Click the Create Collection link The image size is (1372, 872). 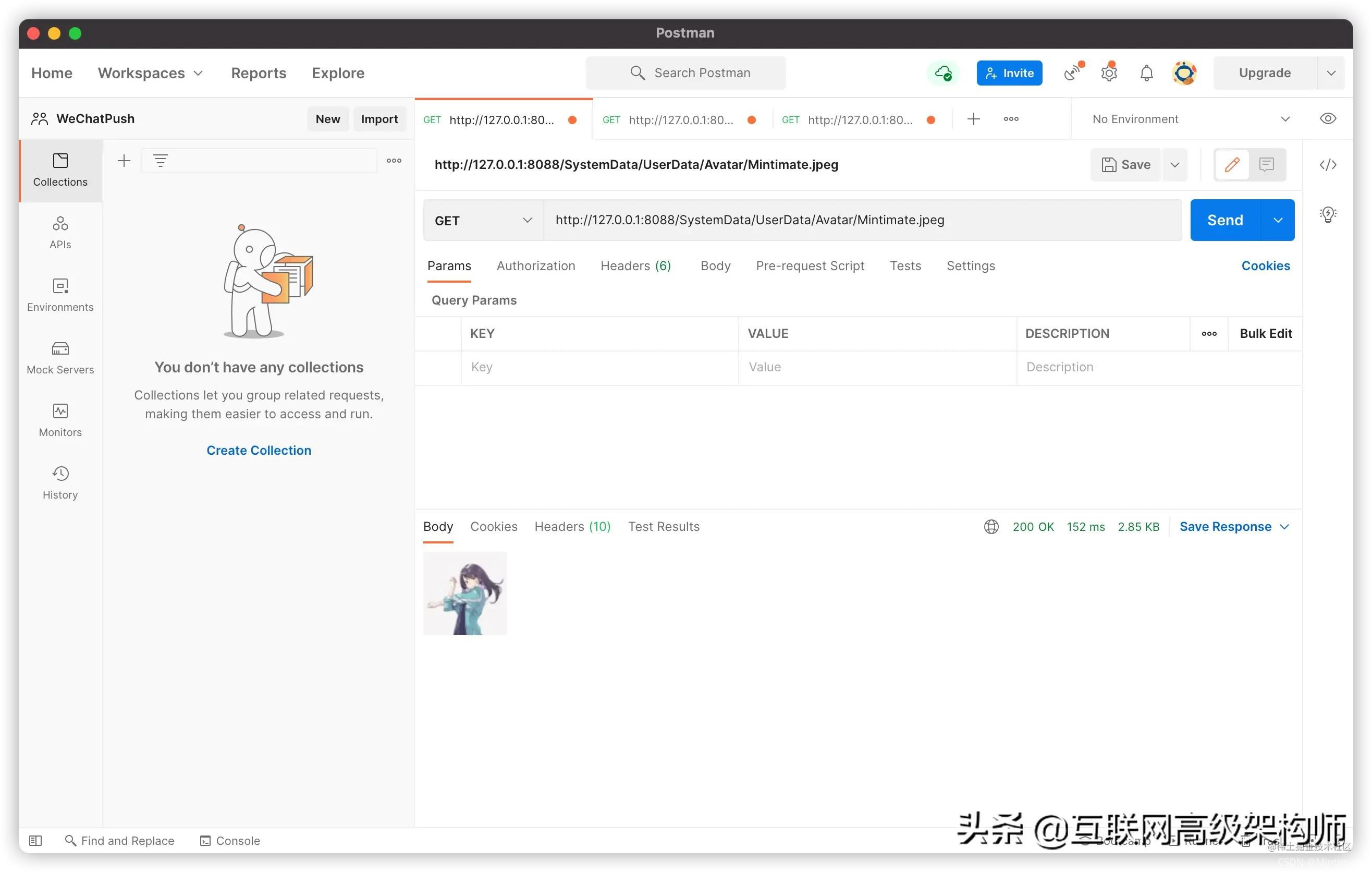(259, 450)
